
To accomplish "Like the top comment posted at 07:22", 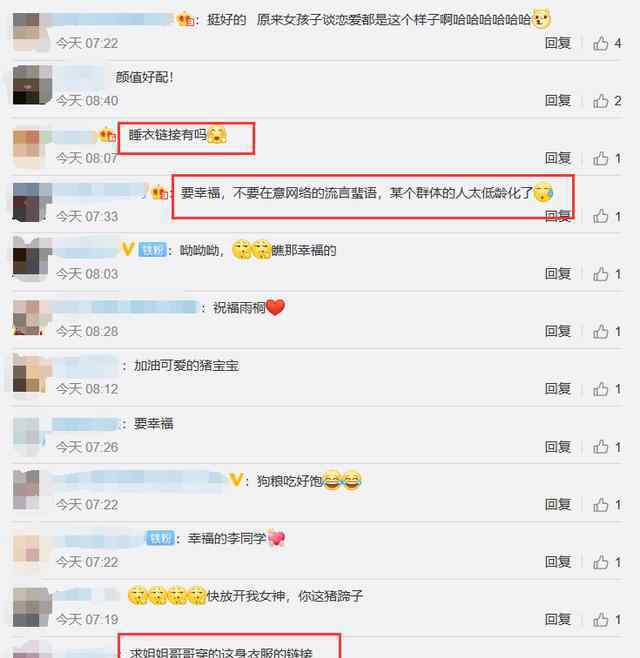I will [601, 43].
